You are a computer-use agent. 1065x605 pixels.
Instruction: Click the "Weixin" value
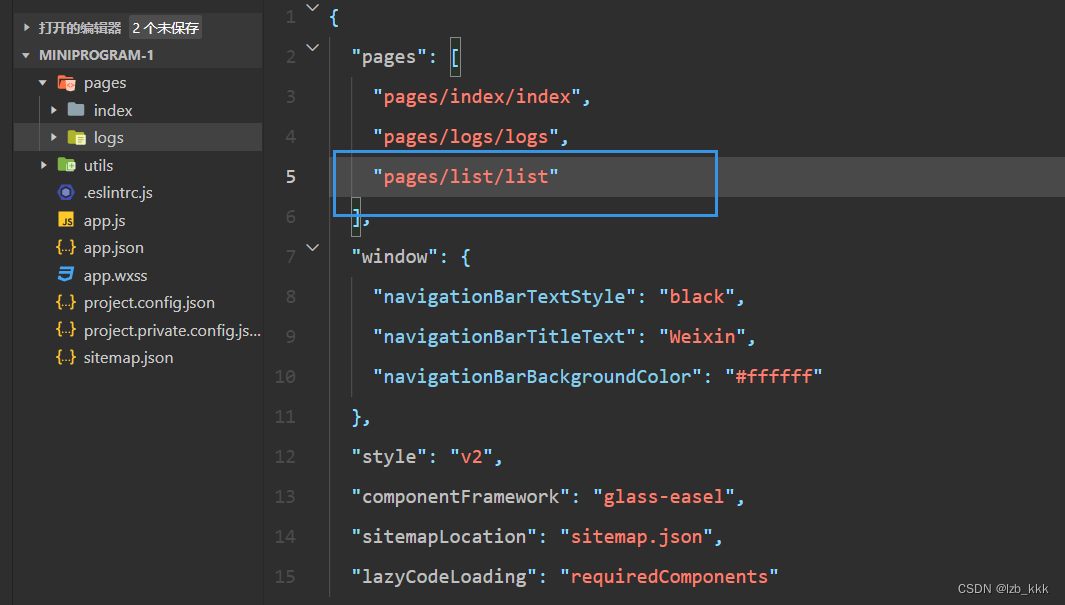(702, 337)
